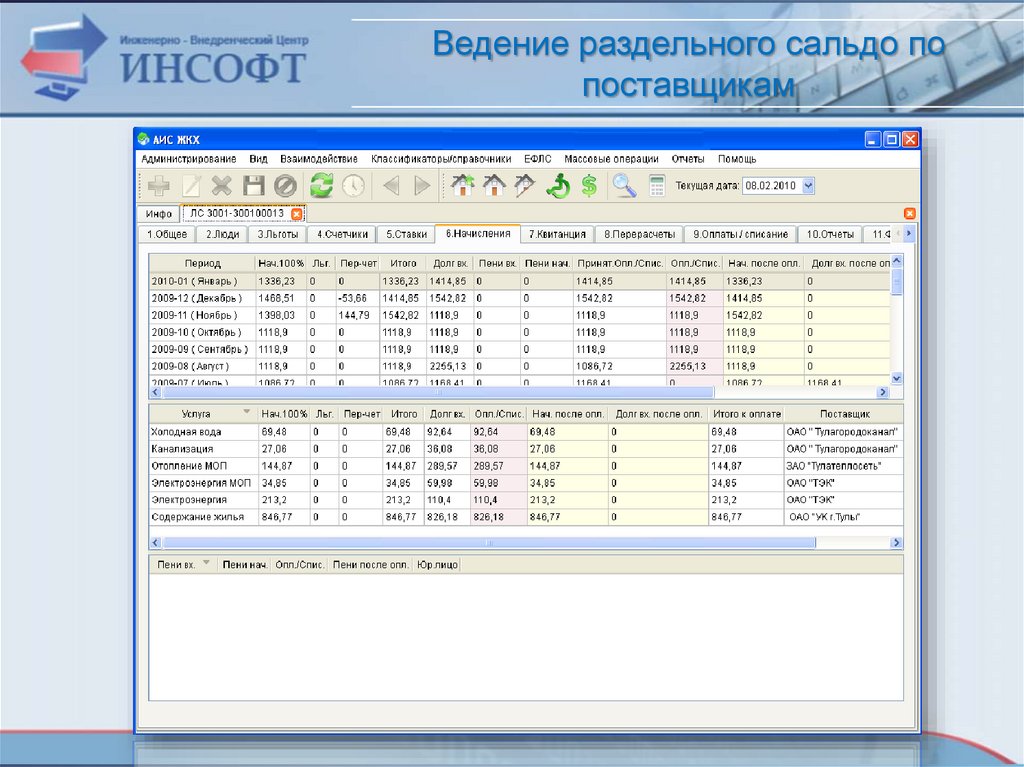Open the calculator toolbar icon
The width and height of the screenshot is (1024, 767).
click(657, 186)
